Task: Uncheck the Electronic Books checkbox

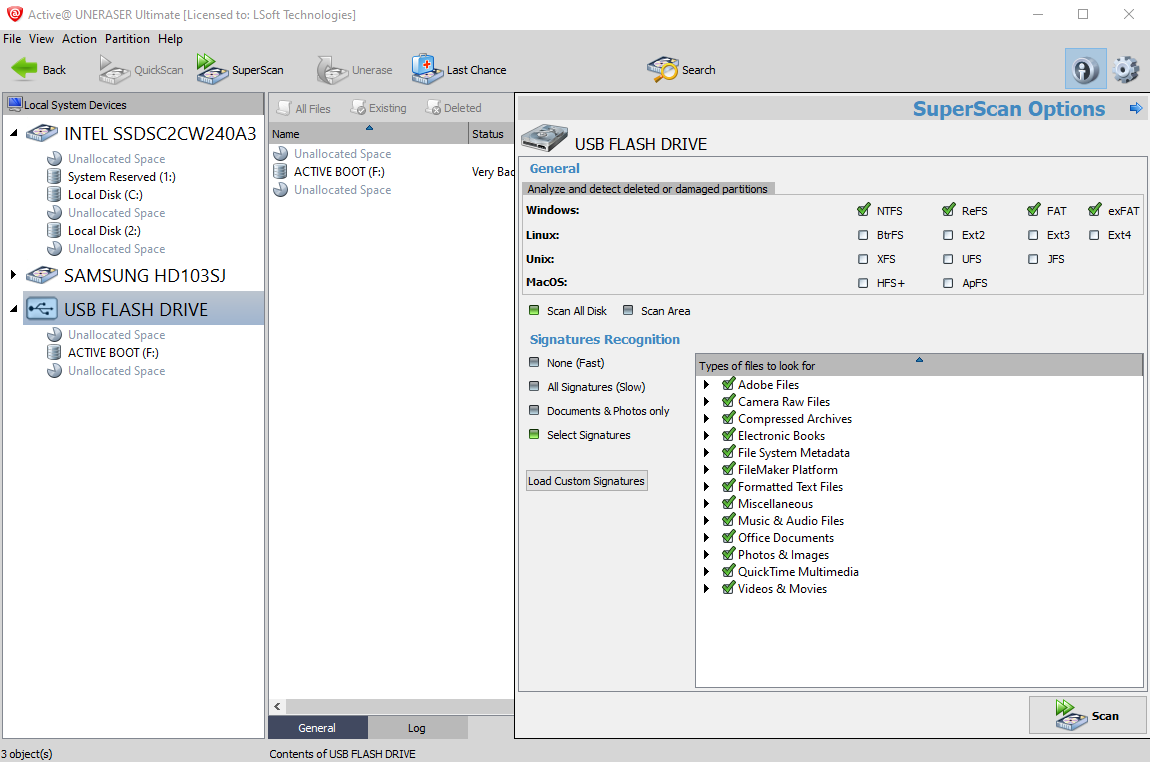Action: coord(728,435)
